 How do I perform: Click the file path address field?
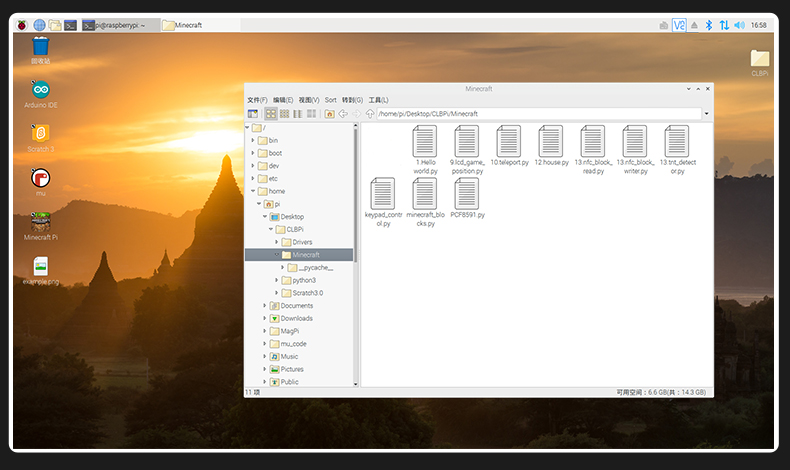click(538, 114)
